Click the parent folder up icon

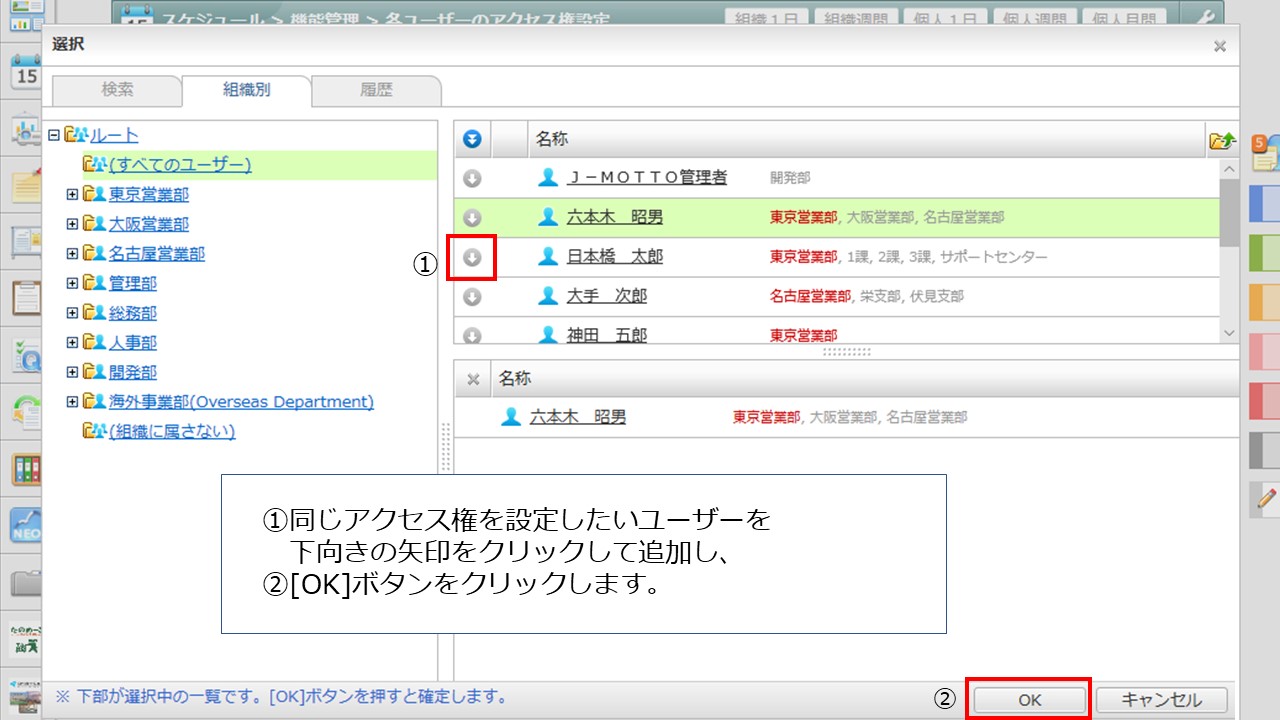coord(1221,141)
